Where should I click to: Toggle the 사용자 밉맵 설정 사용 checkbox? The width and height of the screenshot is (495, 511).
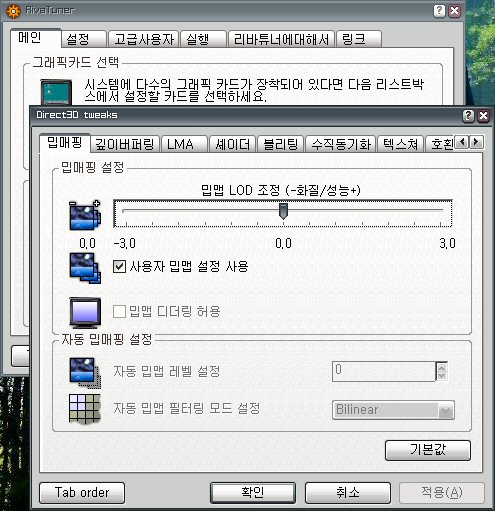119,266
